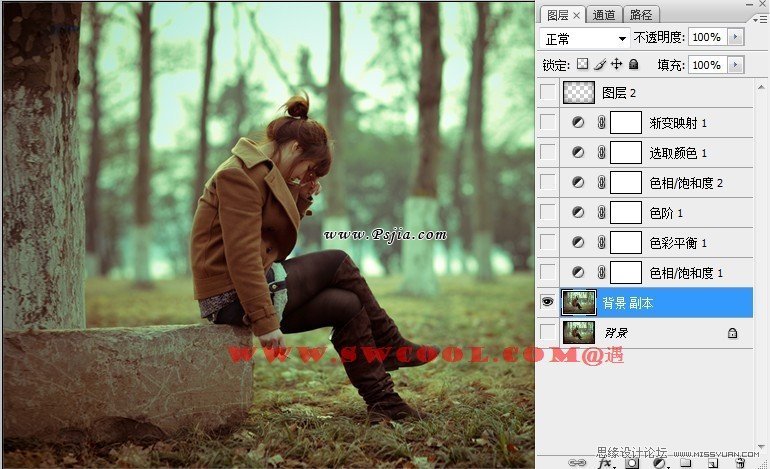Click the 背景 layer thumbnail

pyautogui.click(x=578, y=332)
